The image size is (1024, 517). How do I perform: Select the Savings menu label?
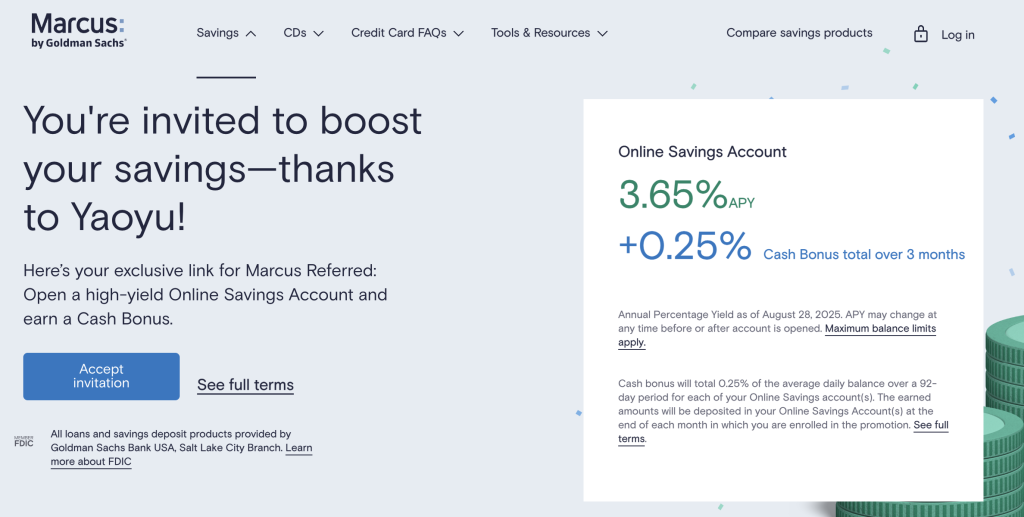pos(217,33)
